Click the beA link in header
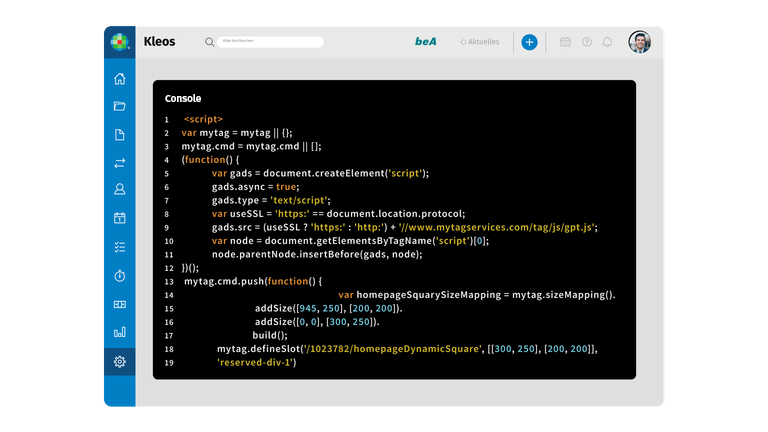This screenshot has width=768, height=432. [427, 42]
